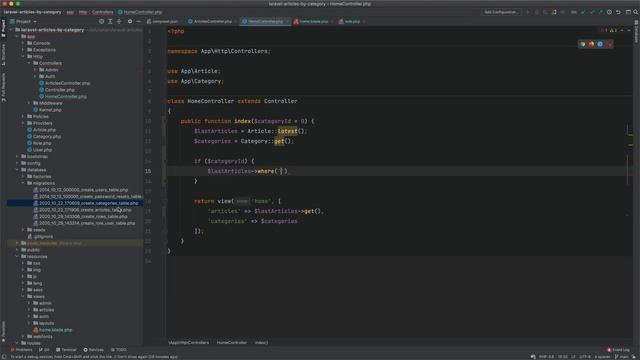The width and height of the screenshot is (640, 360).
Task: Collapse the migrations folder
Action: pos(23,183)
